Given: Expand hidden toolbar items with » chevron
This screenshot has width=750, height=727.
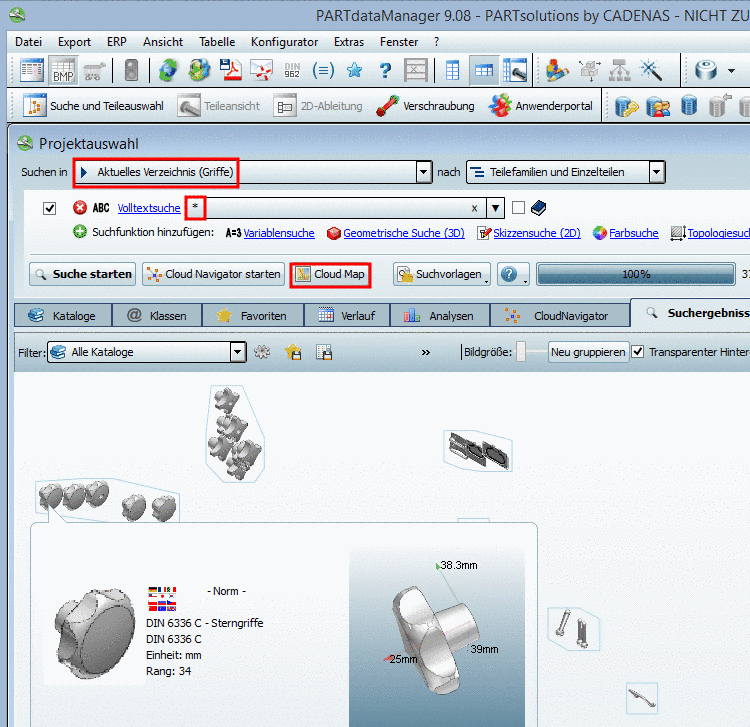Looking at the screenshot, I should click(425, 352).
